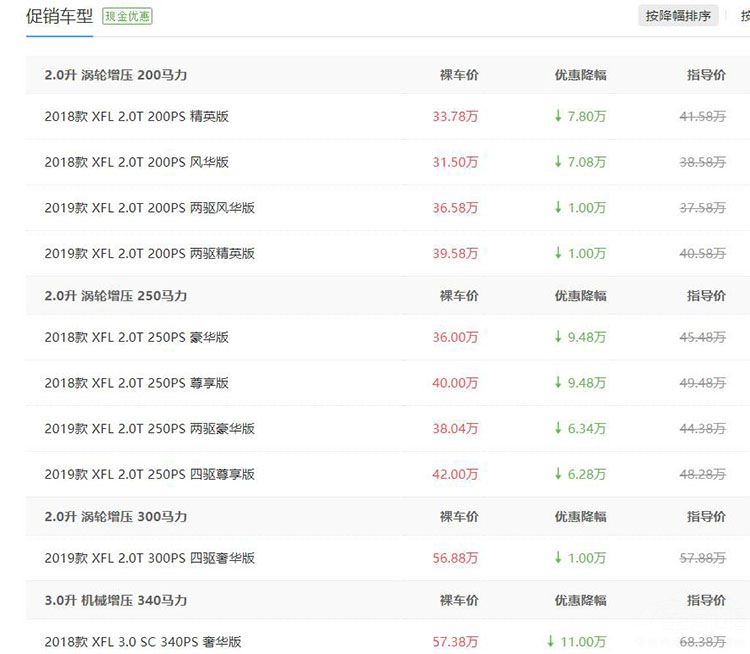Viewport: 750px width, 654px height.
Task: Click the 2.0升 涡轮增压 300马力 group header
Action: tap(116, 517)
